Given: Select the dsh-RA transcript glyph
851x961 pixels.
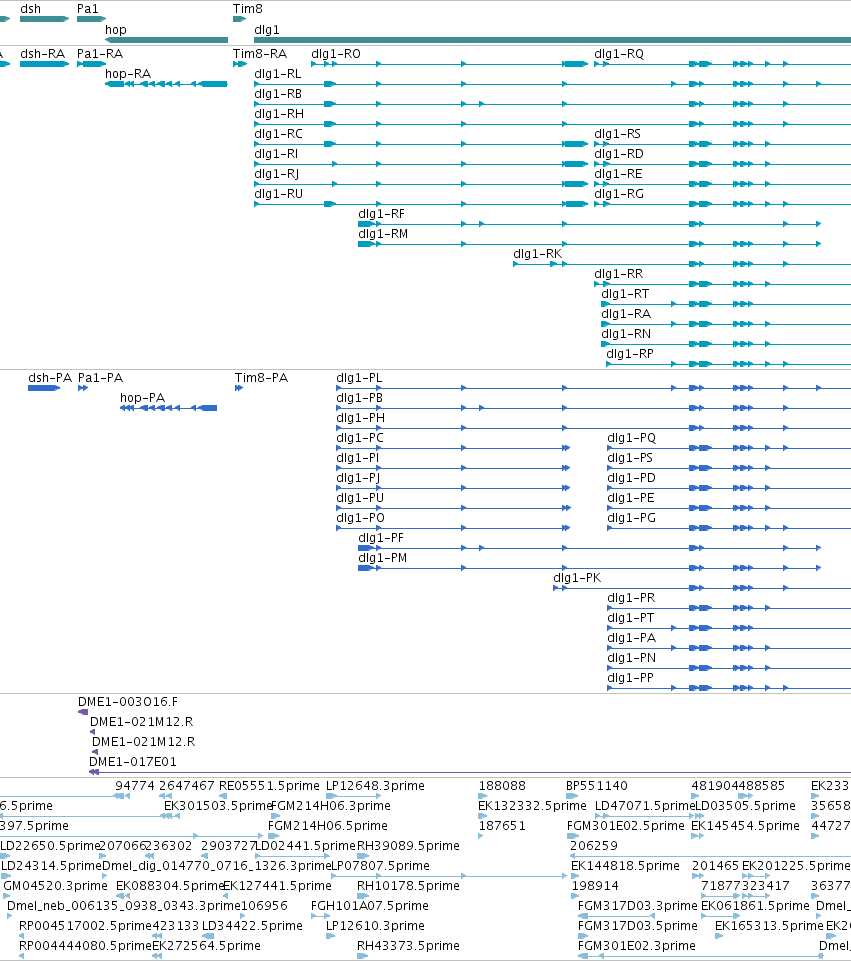Looking at the screenshot, I should pos(44,64).
